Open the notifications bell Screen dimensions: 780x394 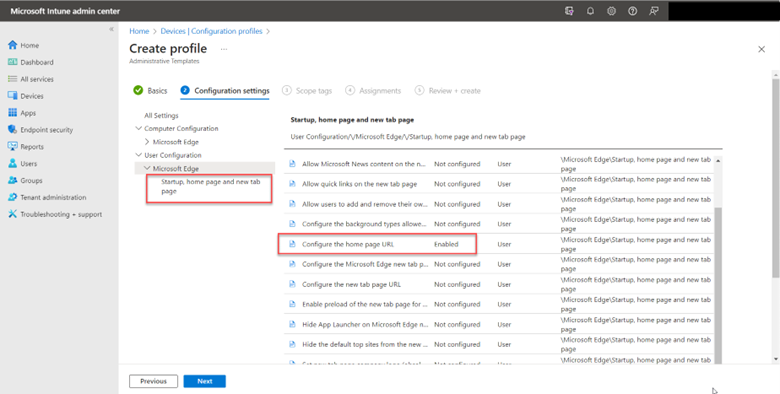tap(590, 11)
